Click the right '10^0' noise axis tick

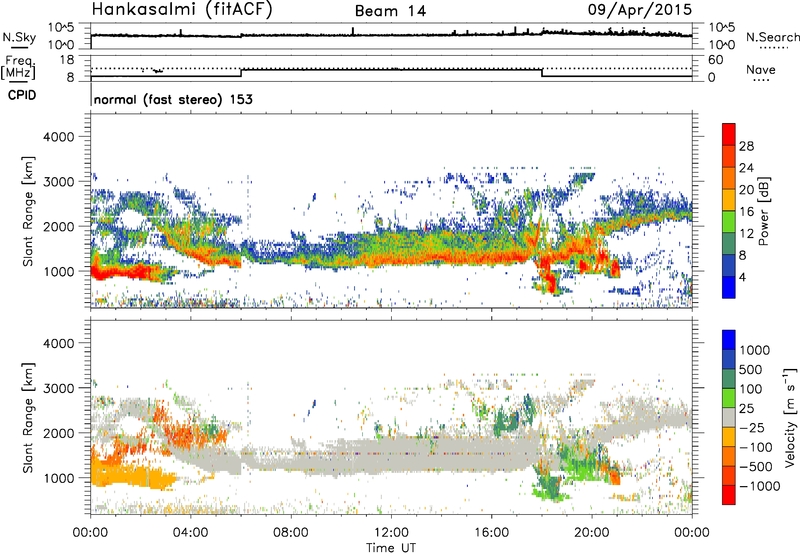(722, 45)
